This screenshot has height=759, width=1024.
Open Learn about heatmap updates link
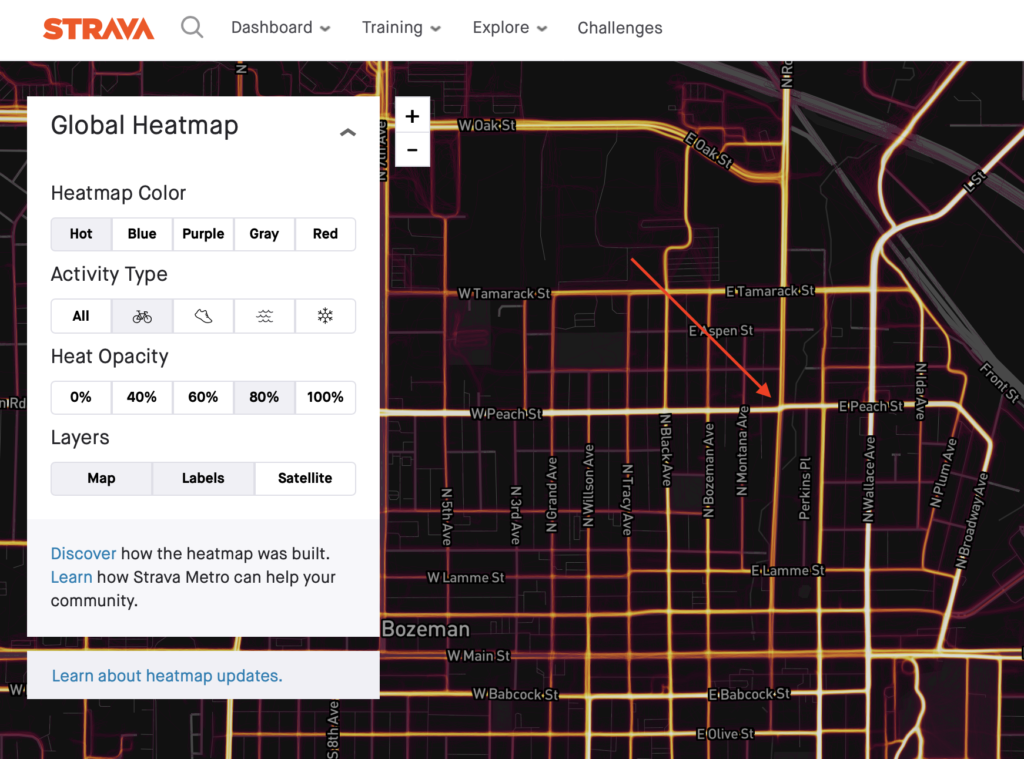[167, 675]
